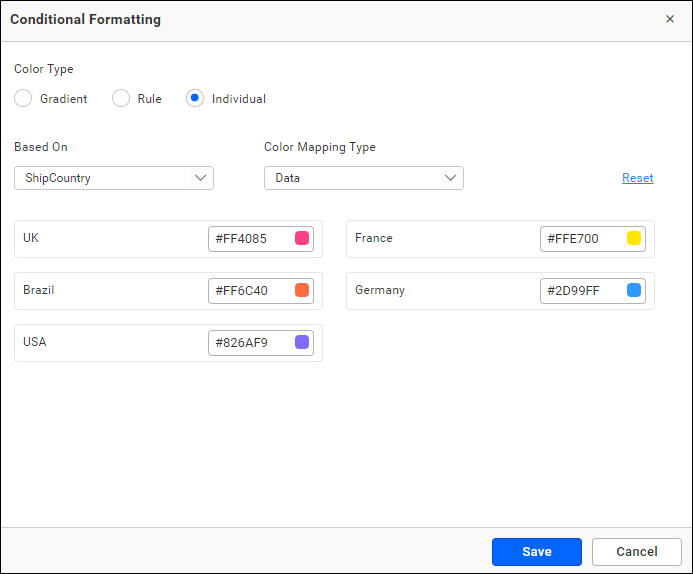Click the Germany hex code field
The image size is (693, 574).
pyautogui.click(x=580, y=291)
